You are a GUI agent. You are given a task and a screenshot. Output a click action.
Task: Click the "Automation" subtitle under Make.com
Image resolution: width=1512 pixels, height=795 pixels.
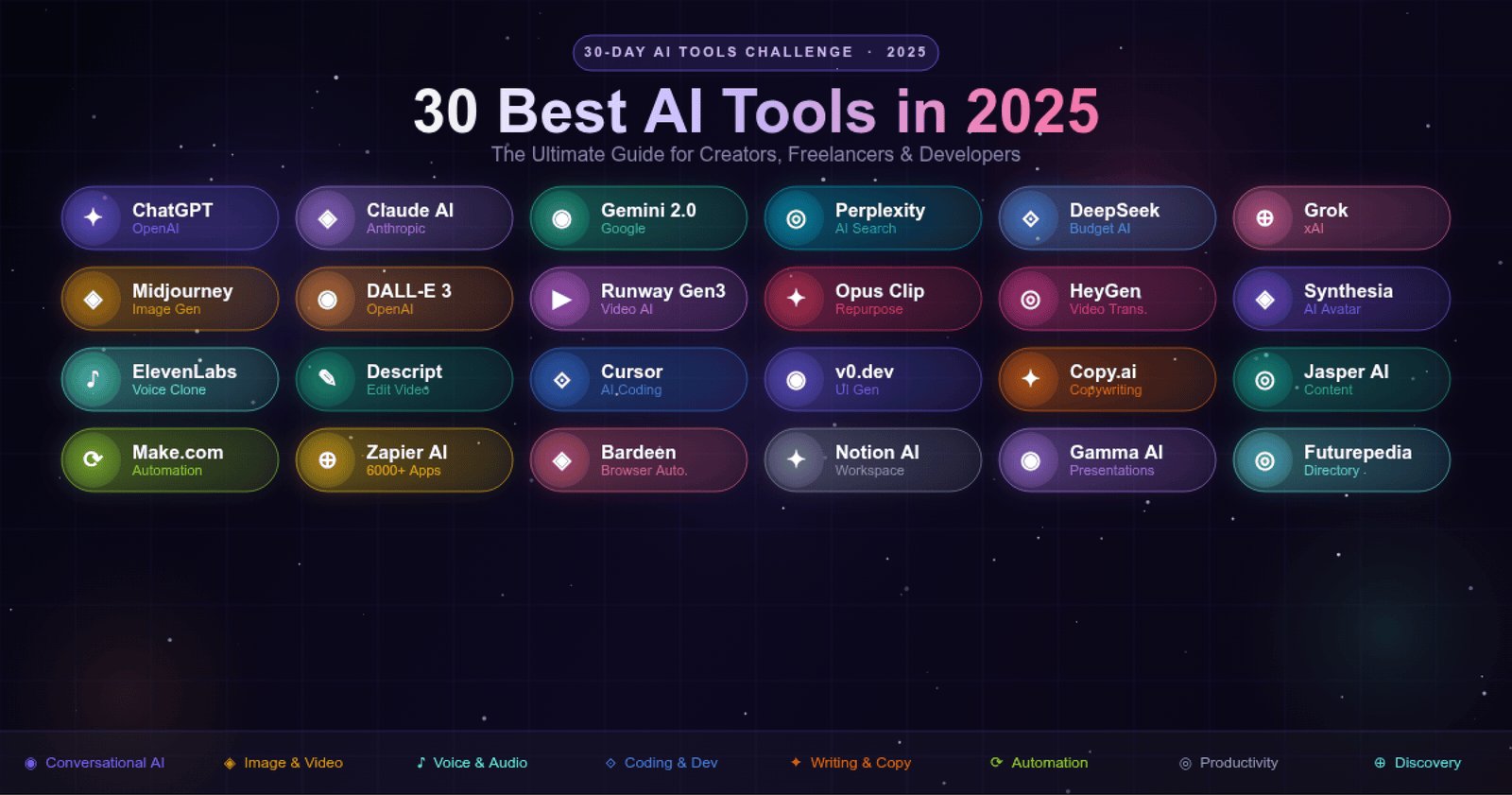click(x=167, y=470)
